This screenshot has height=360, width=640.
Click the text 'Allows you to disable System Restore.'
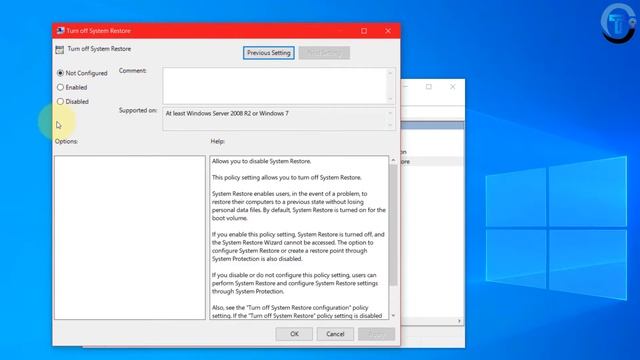pyautogui.click(x=261, y=161)
